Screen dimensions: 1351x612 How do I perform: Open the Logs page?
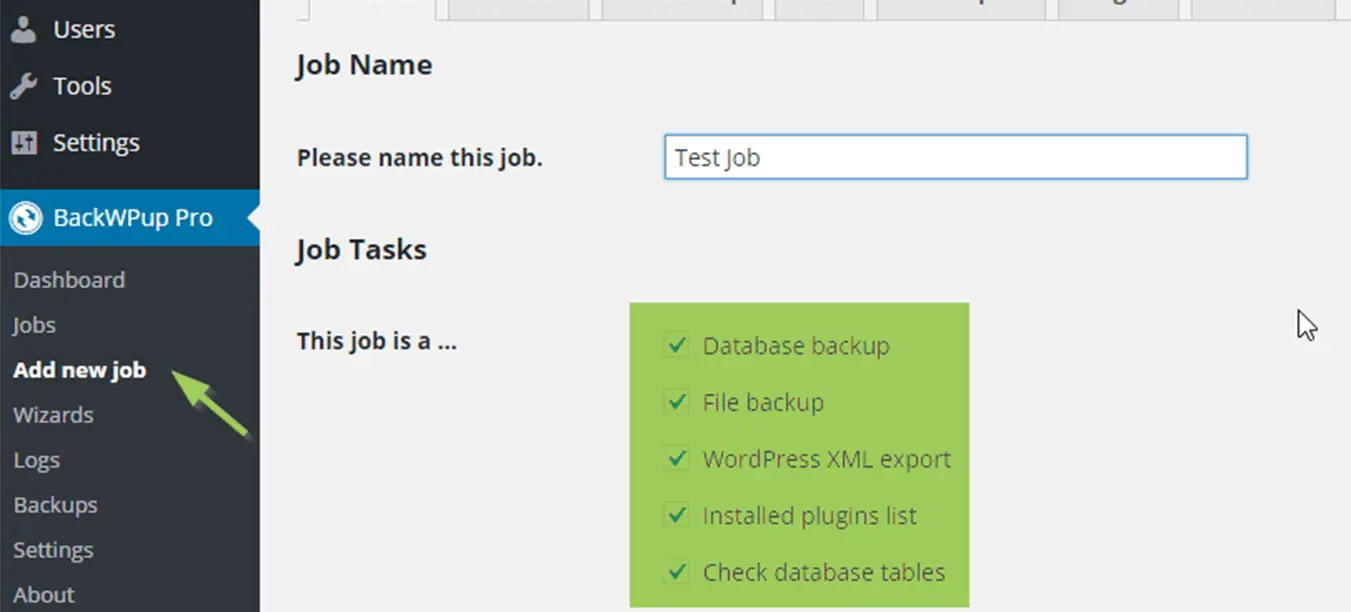coord(37,460)
